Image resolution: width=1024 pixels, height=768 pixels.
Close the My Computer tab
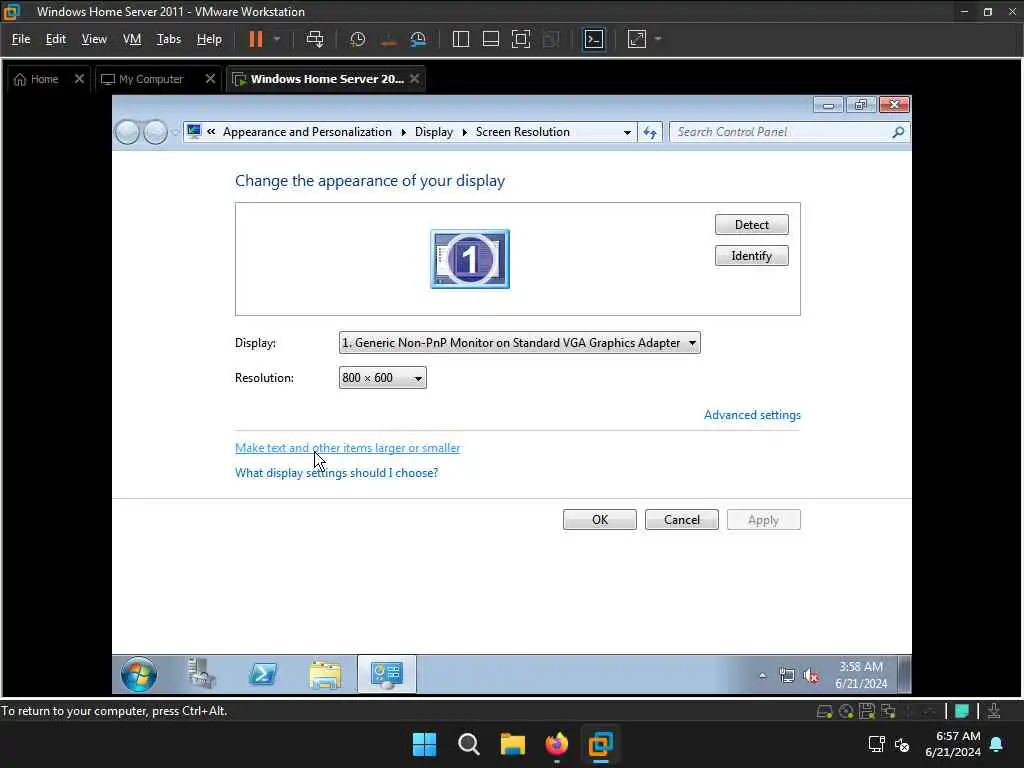point(210,79)
